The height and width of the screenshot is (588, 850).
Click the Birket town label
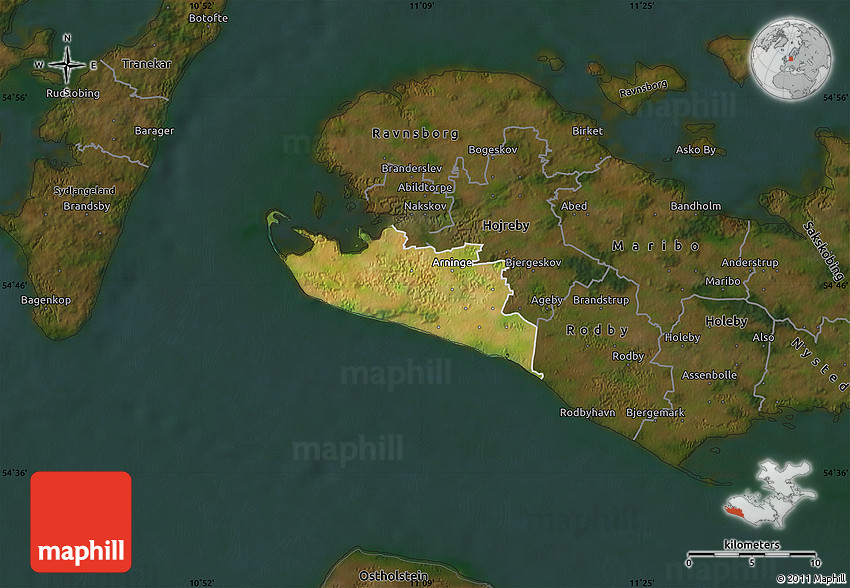point(588,131)
